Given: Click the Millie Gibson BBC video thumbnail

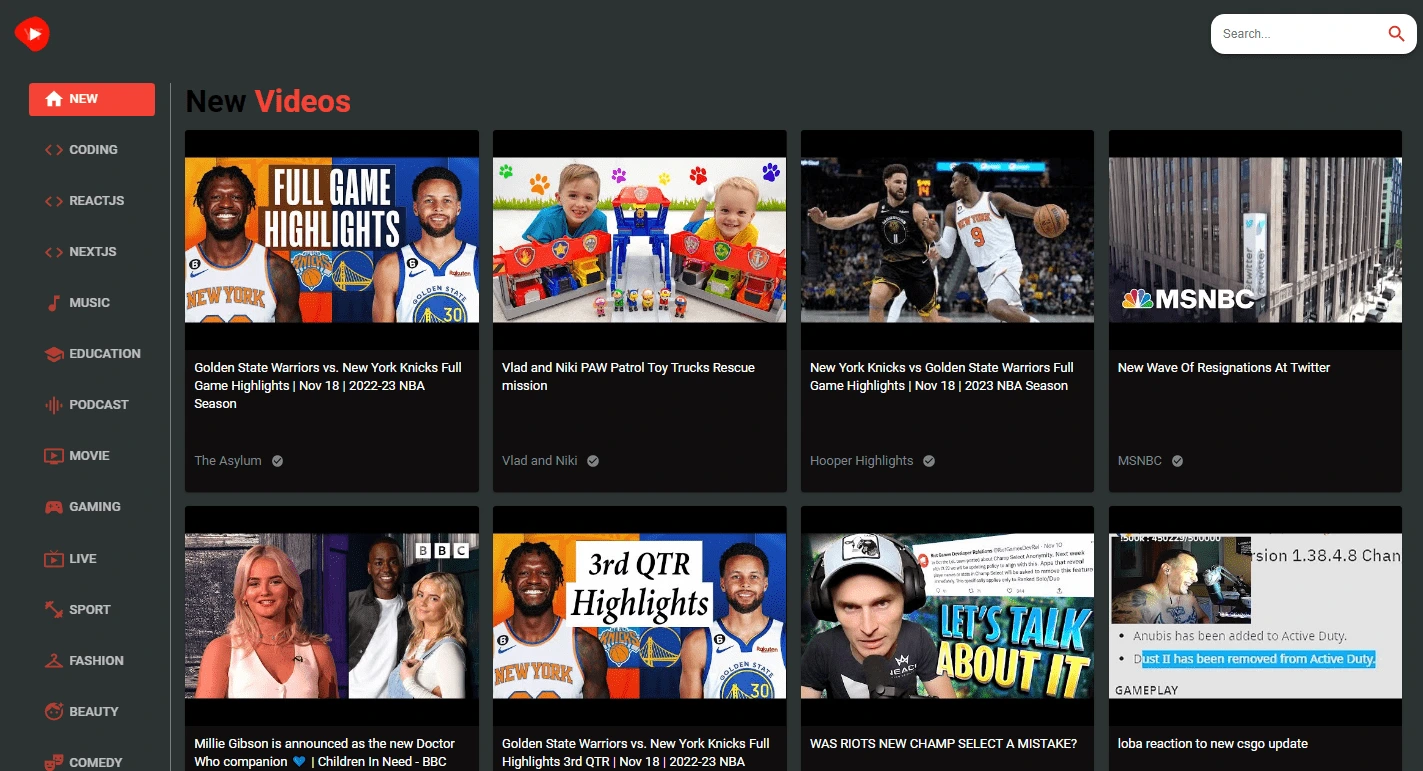Looking at the screenshot, I should coord(331,615).
